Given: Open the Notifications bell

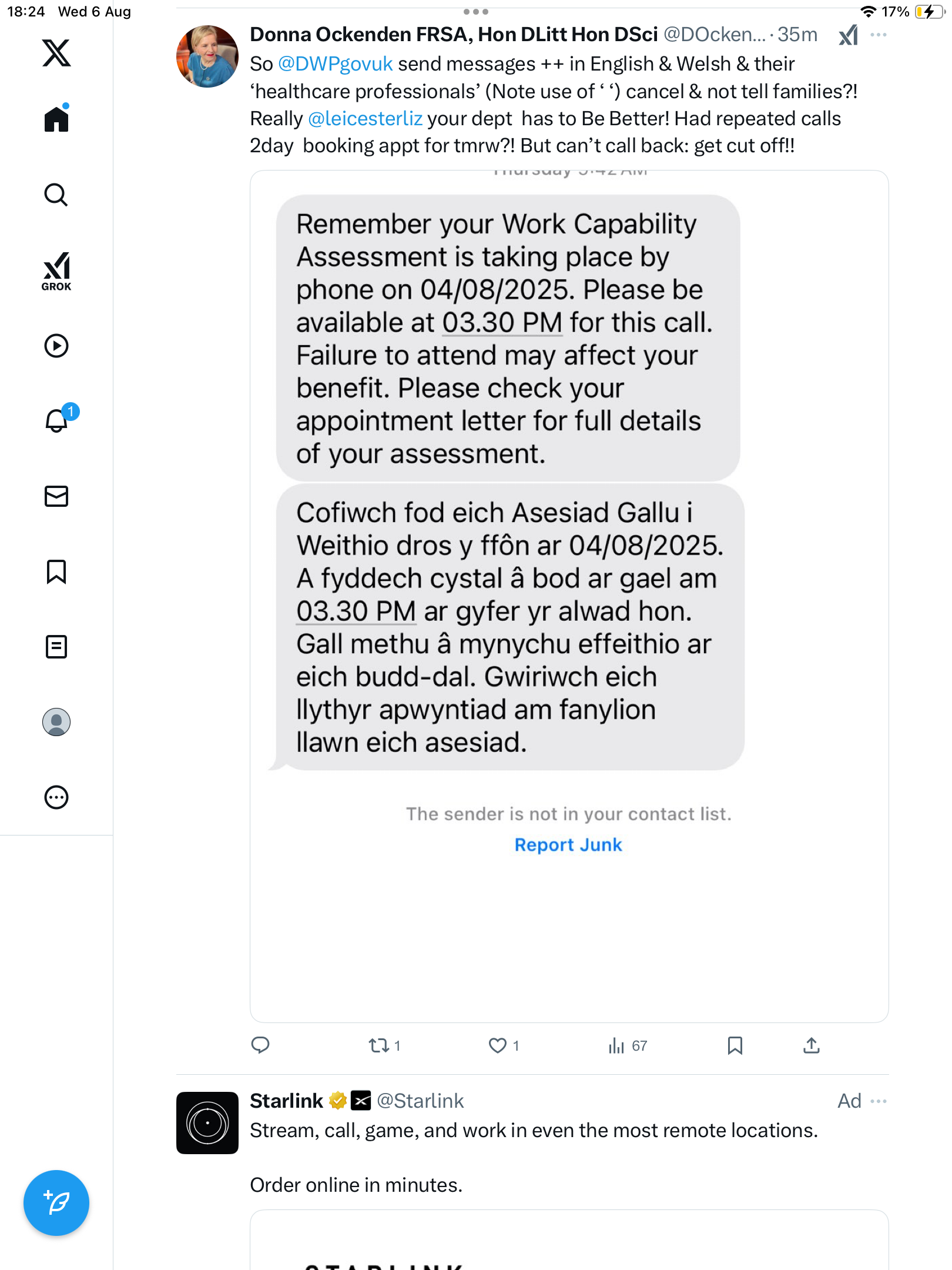Looking at the screenshot, I should pyautogui.click(x=56, y=421).
